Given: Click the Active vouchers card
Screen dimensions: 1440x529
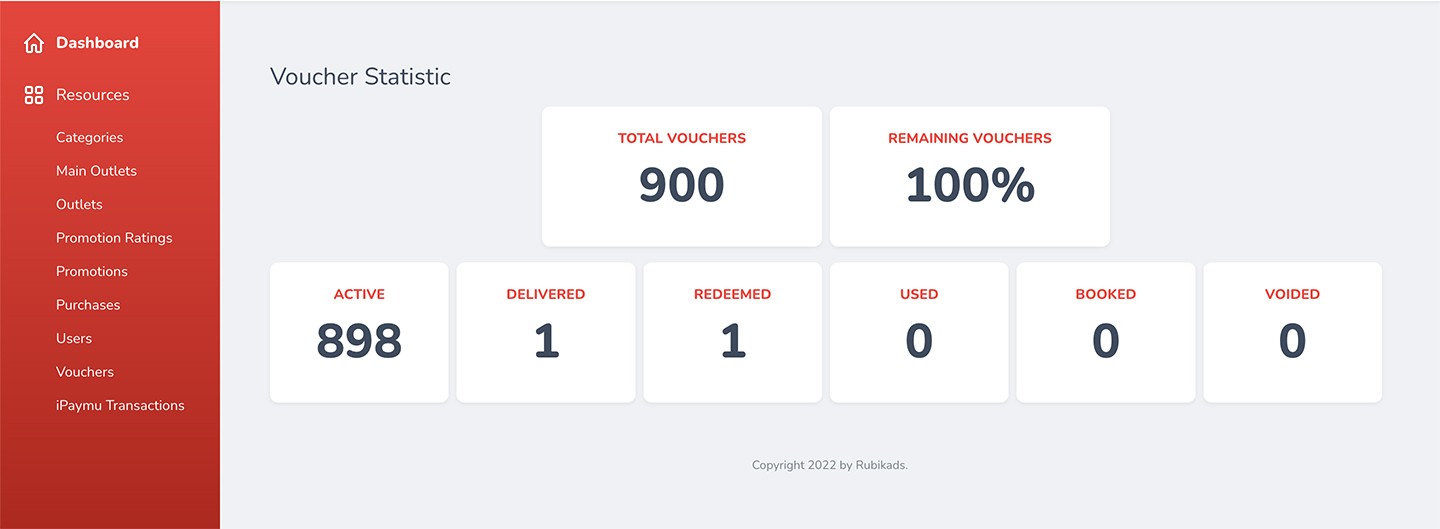Looking at the screenshot, I should (x=359, y=332).
